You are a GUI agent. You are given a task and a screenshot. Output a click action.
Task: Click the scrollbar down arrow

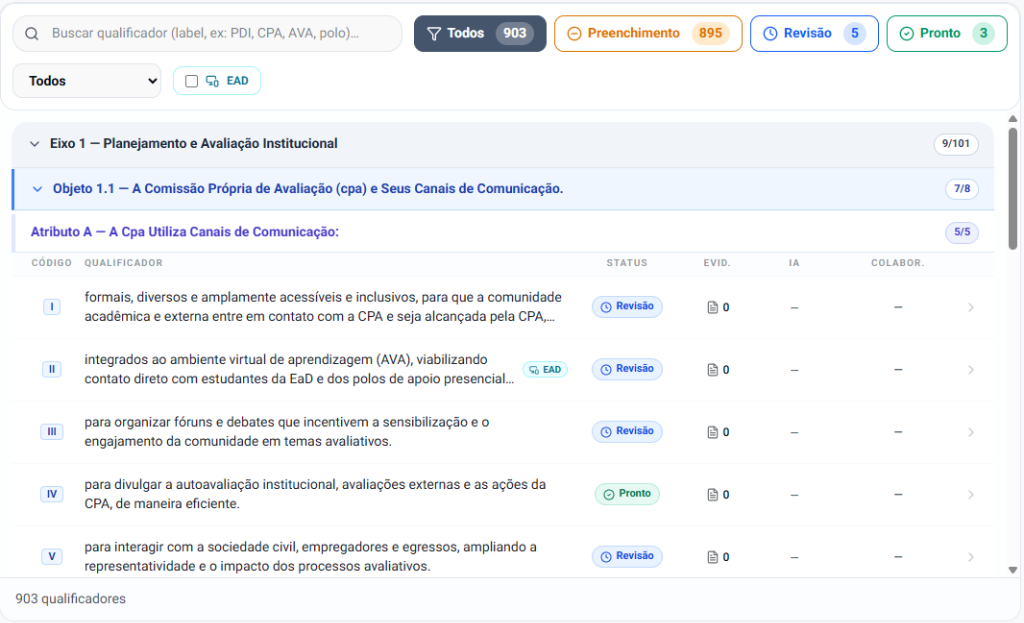pos(1013,570)
